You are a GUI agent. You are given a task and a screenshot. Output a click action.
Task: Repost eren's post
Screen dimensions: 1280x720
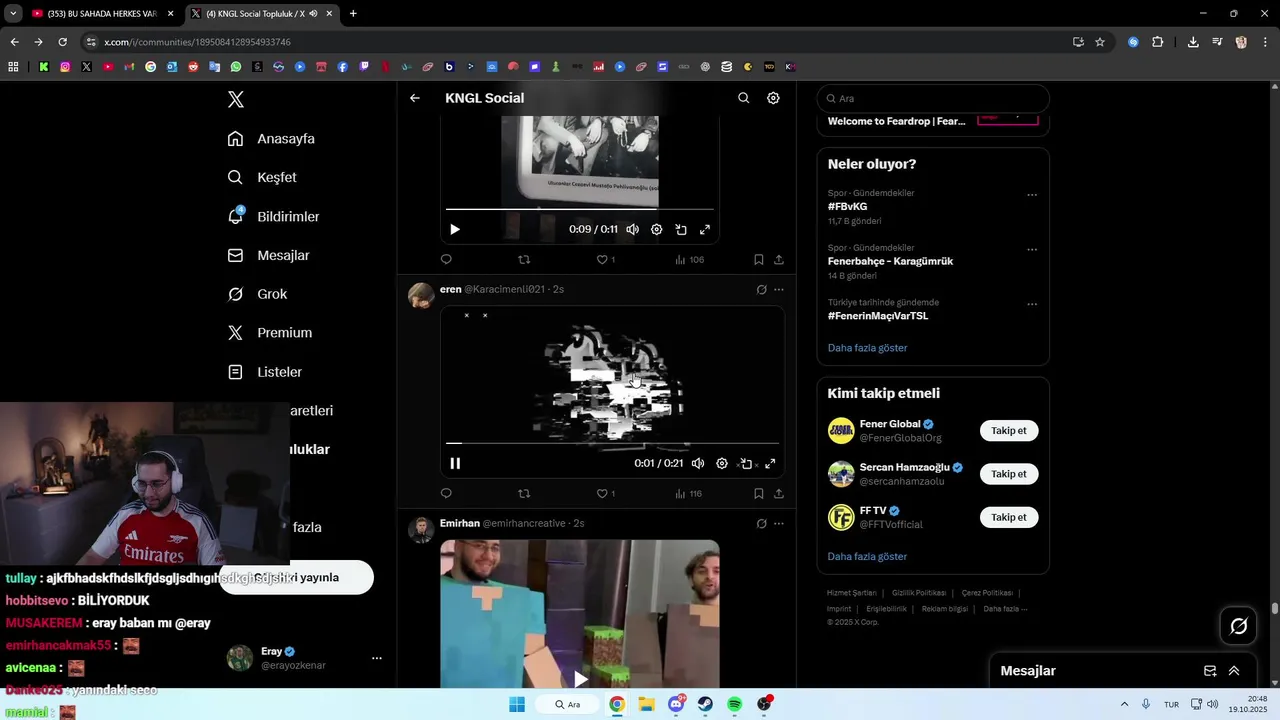[524, 493]
